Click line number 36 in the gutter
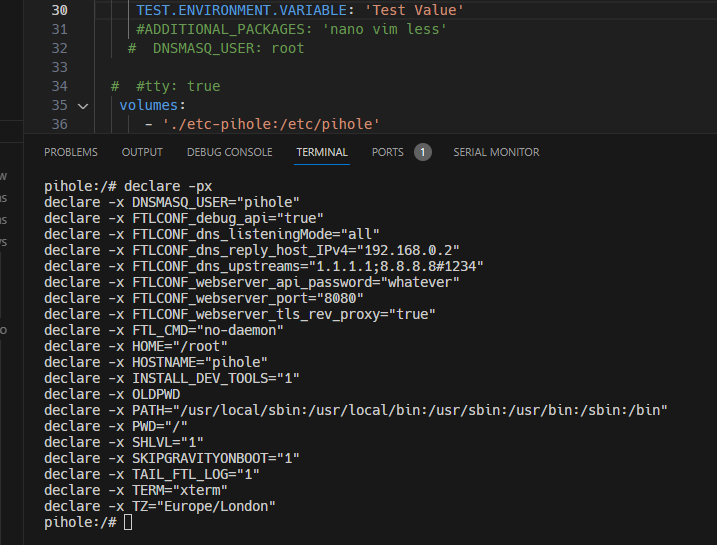Image resolution: width=717 pixels, height=545 pixels. (58, 124)
